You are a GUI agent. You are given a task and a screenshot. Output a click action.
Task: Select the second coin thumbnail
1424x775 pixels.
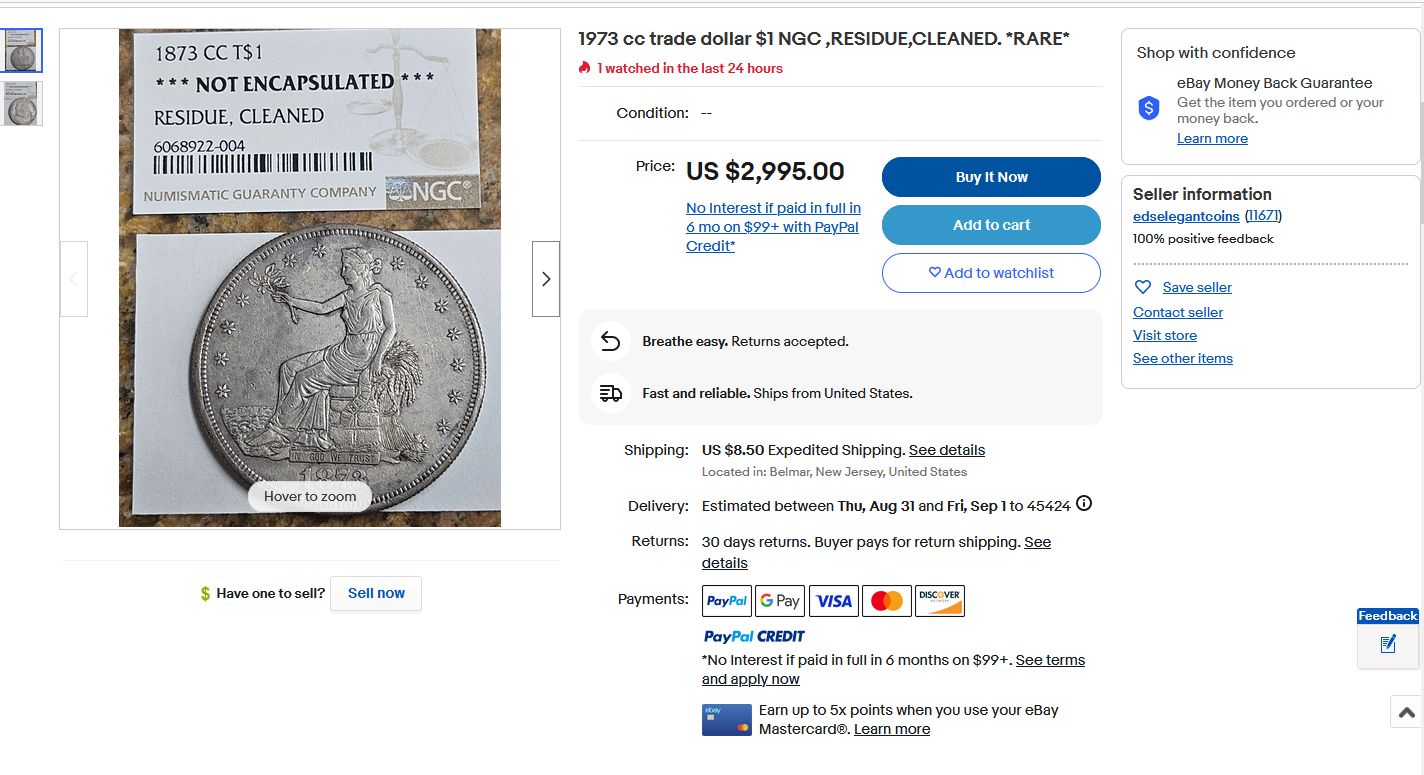click(x=23, y=103)
